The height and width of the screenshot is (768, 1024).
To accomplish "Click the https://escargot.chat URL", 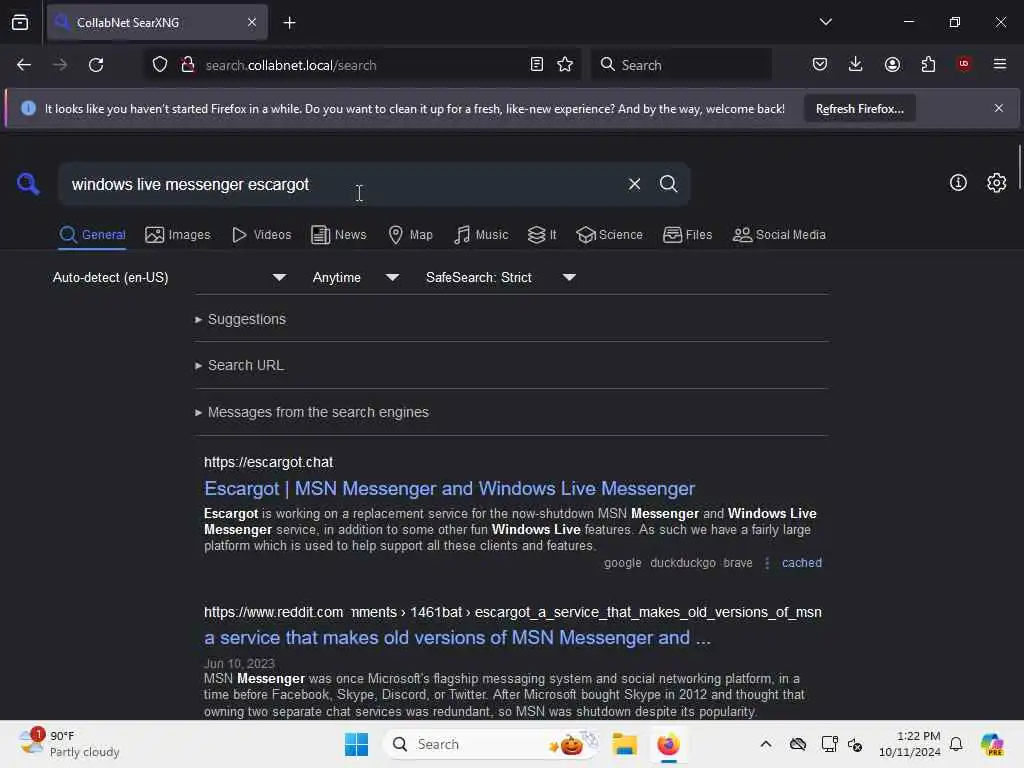I will click(x=268, y=462).
